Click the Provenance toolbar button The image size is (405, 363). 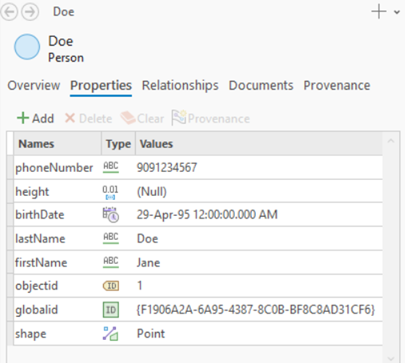(x=211, y=118)
